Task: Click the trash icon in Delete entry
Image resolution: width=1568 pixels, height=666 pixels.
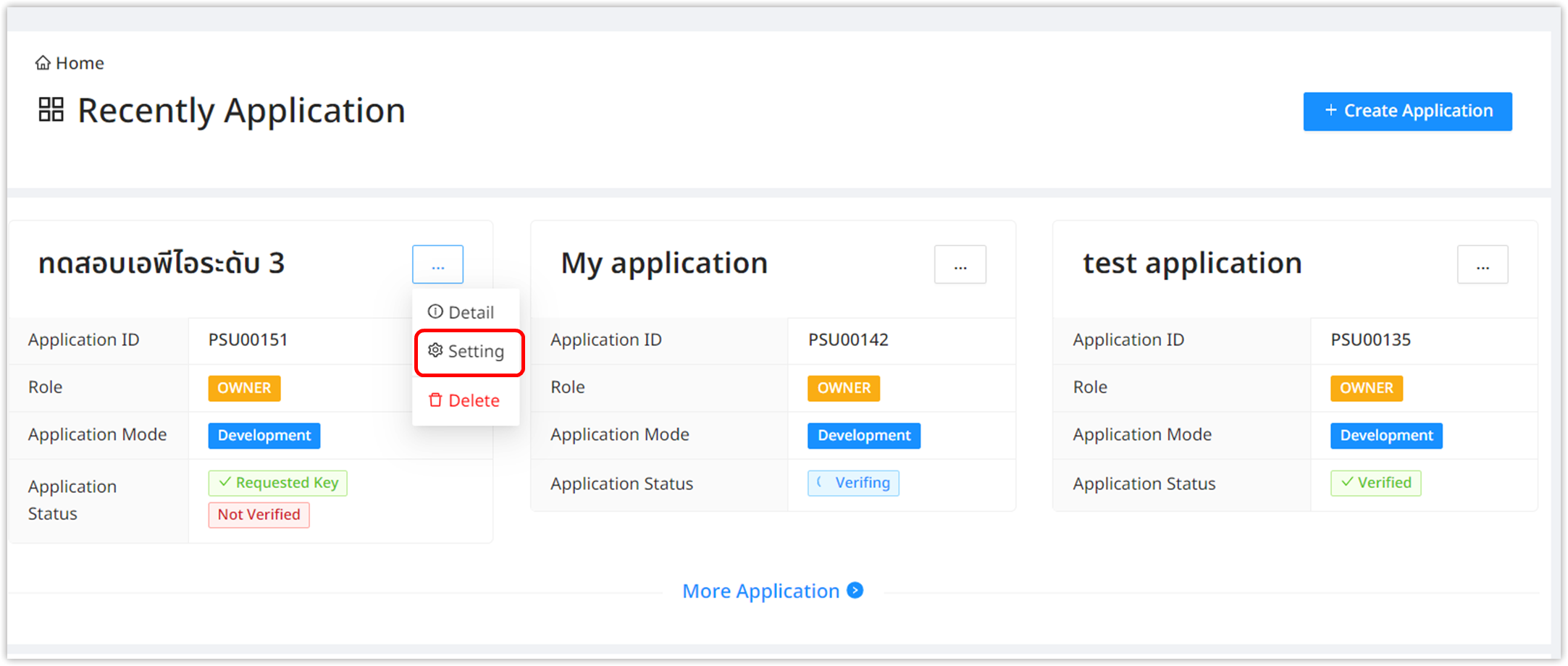Action: (435, 400)
